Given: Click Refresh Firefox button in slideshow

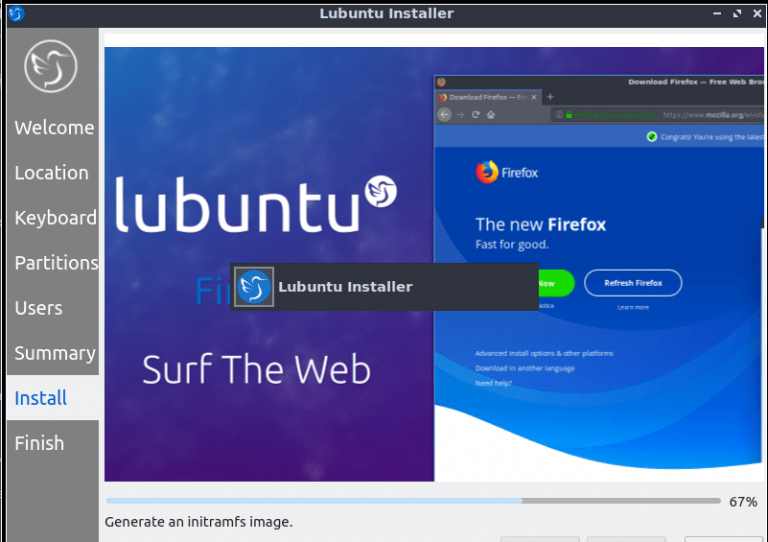Looking at the screenshot, I should [633, 283].
